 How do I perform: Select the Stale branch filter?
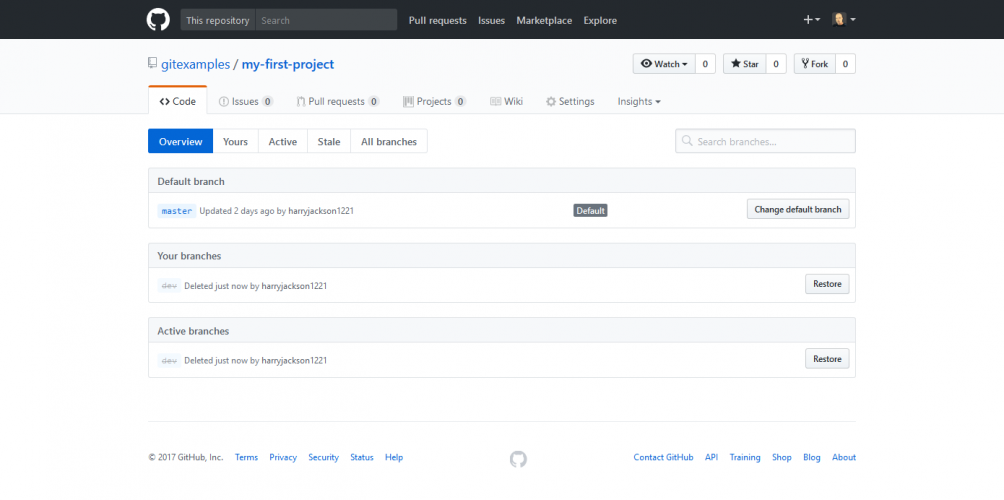point(328,141)
